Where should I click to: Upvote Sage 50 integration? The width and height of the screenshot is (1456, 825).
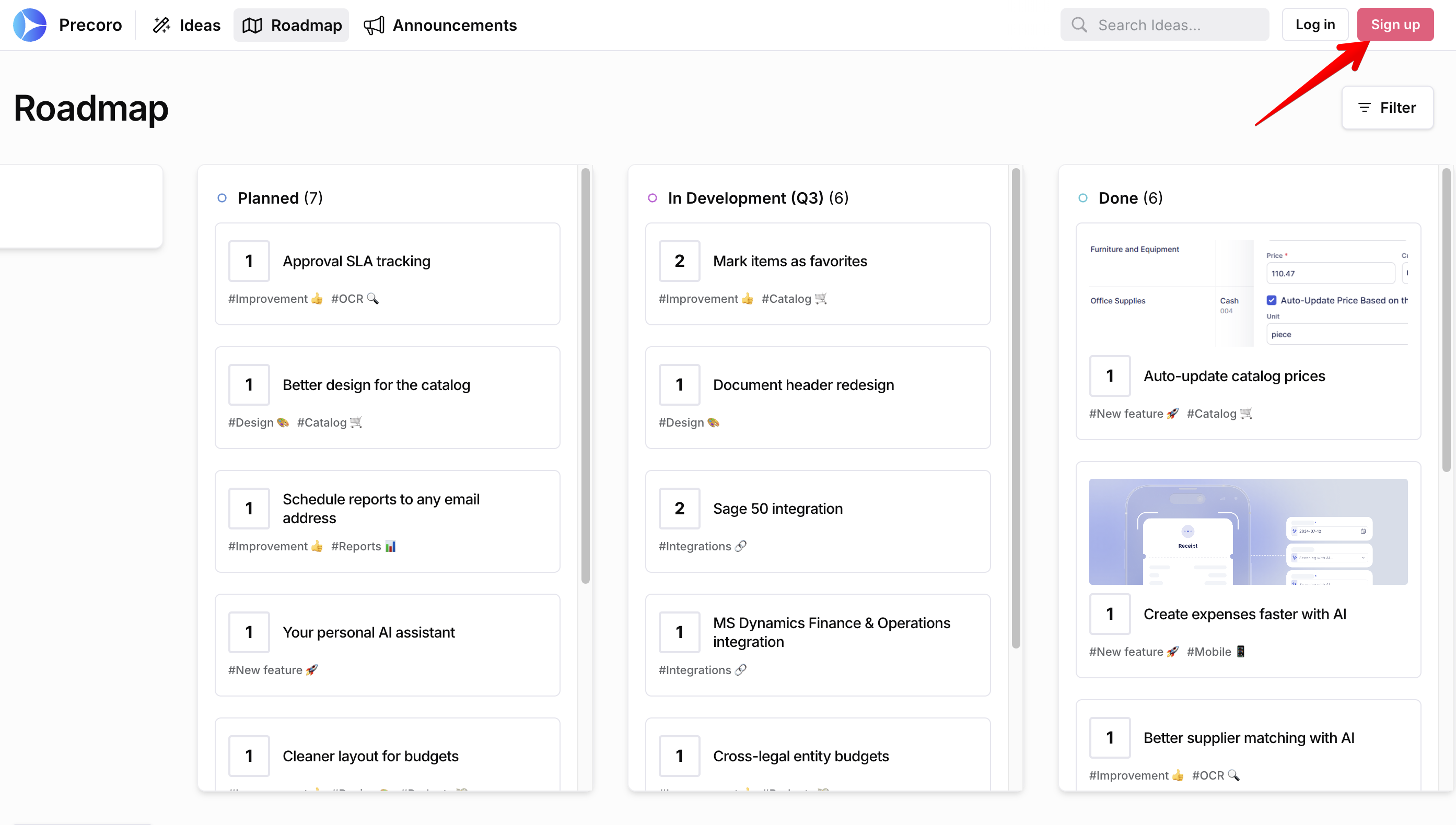(679, 509)
